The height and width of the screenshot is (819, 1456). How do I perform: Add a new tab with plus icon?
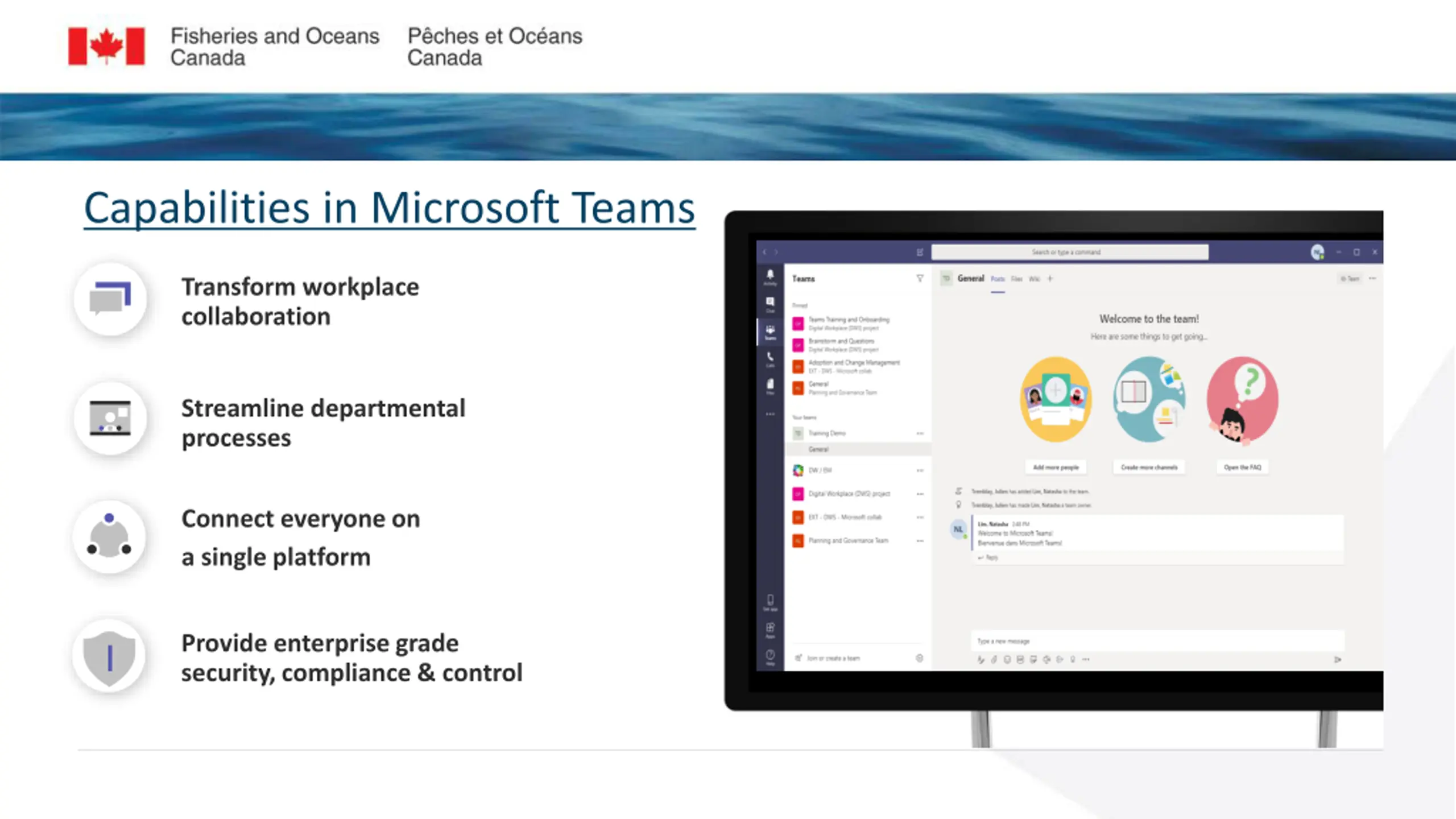click(x=1050, y=278)
